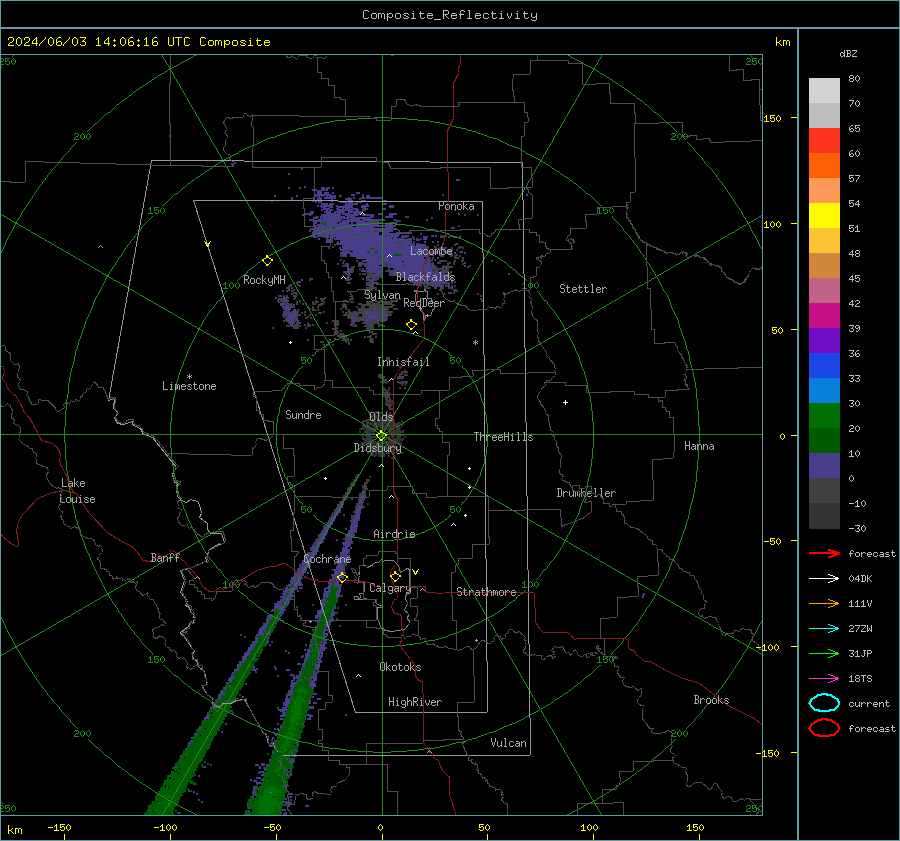The image size is (900, 841).
Task: Click the Calgary city label
Action: click(390, 588)
